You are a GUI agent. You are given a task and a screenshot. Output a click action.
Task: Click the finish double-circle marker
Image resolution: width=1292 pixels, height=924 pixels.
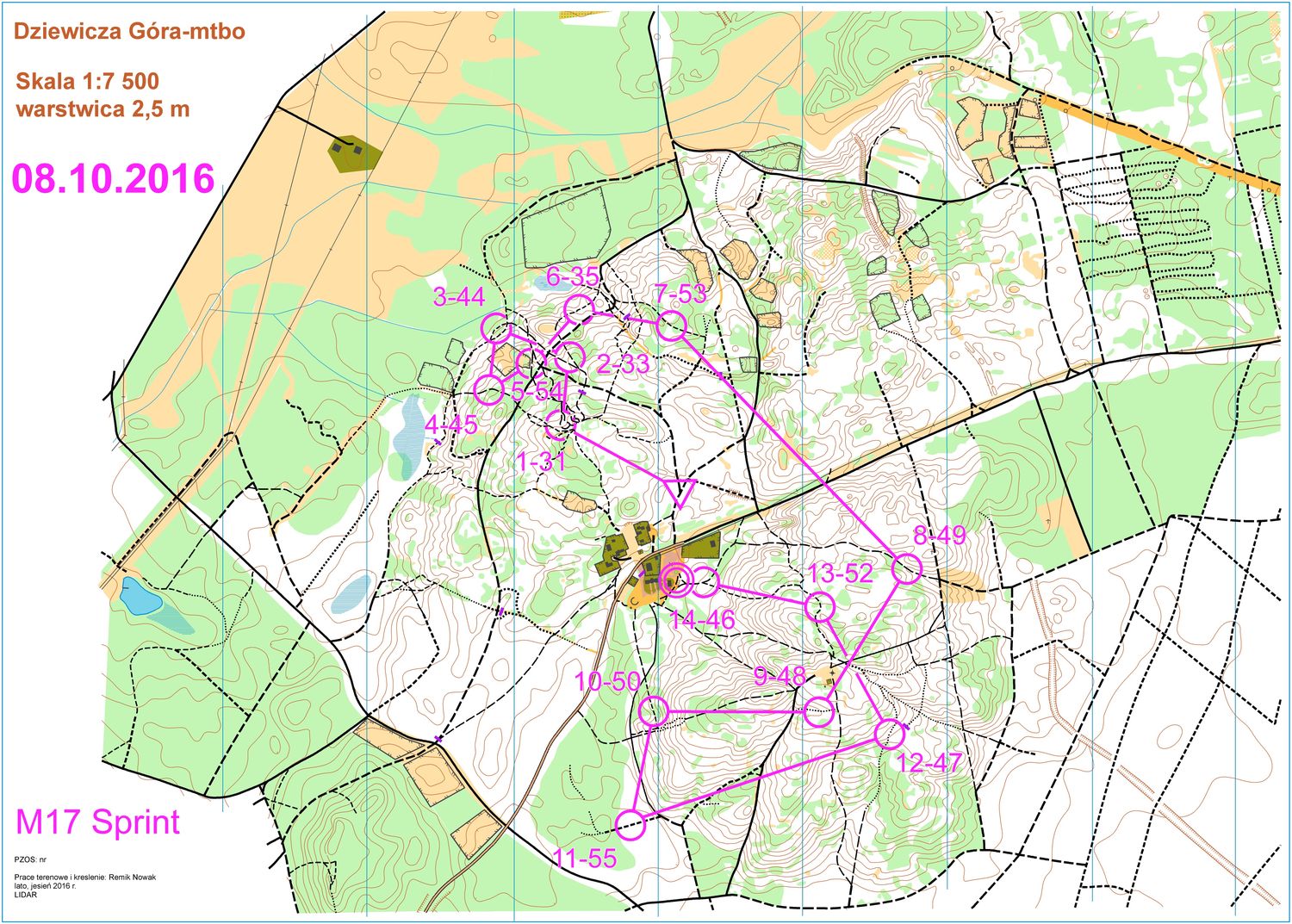(x=674, y=581)
